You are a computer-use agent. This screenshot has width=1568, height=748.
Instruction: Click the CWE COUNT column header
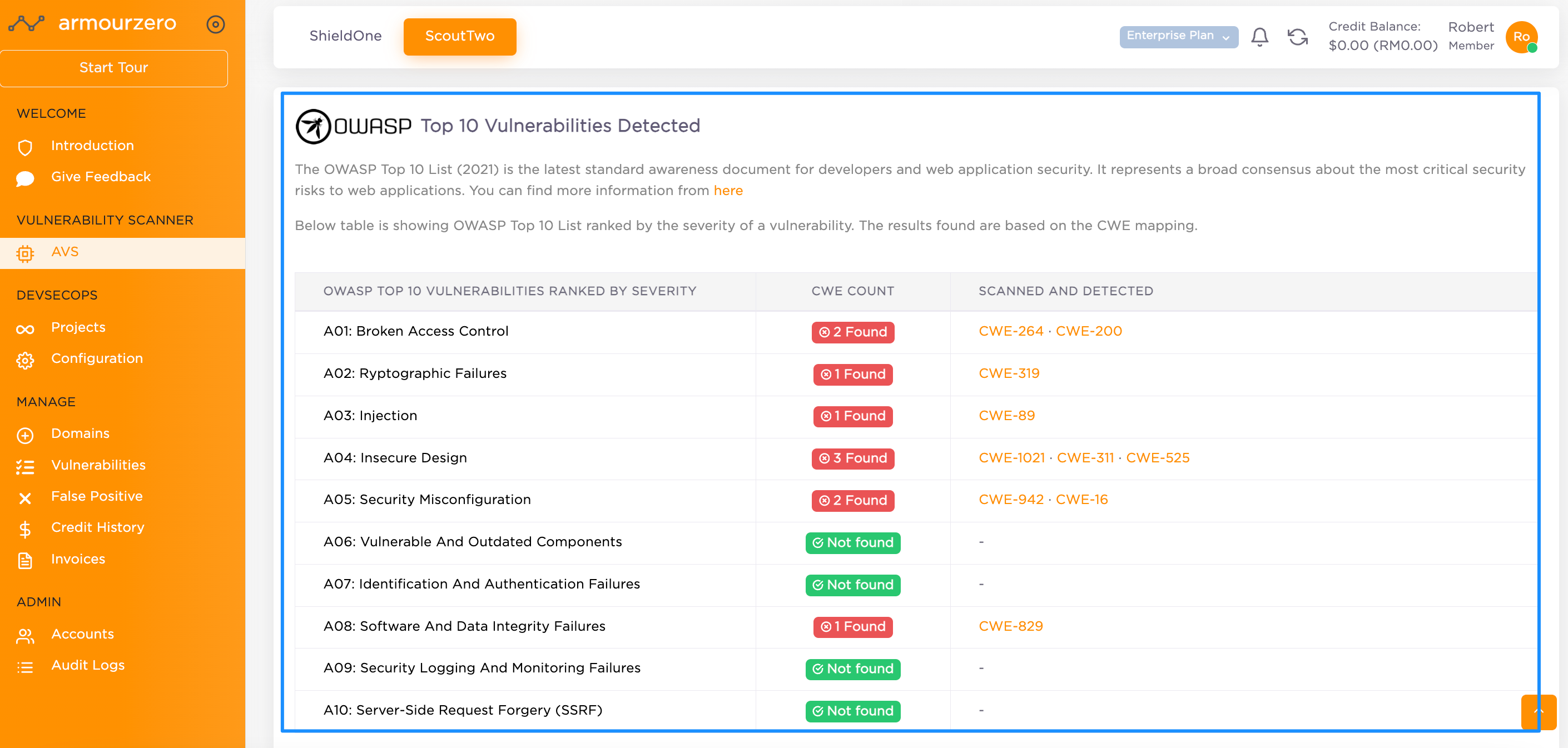[x=852, y=291]
